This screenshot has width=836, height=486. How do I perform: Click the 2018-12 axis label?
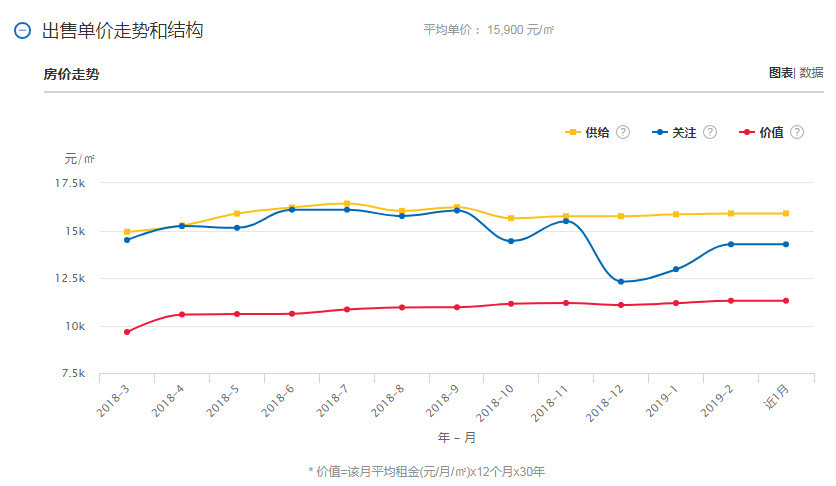pyautogui.click(x=604, y=403)
